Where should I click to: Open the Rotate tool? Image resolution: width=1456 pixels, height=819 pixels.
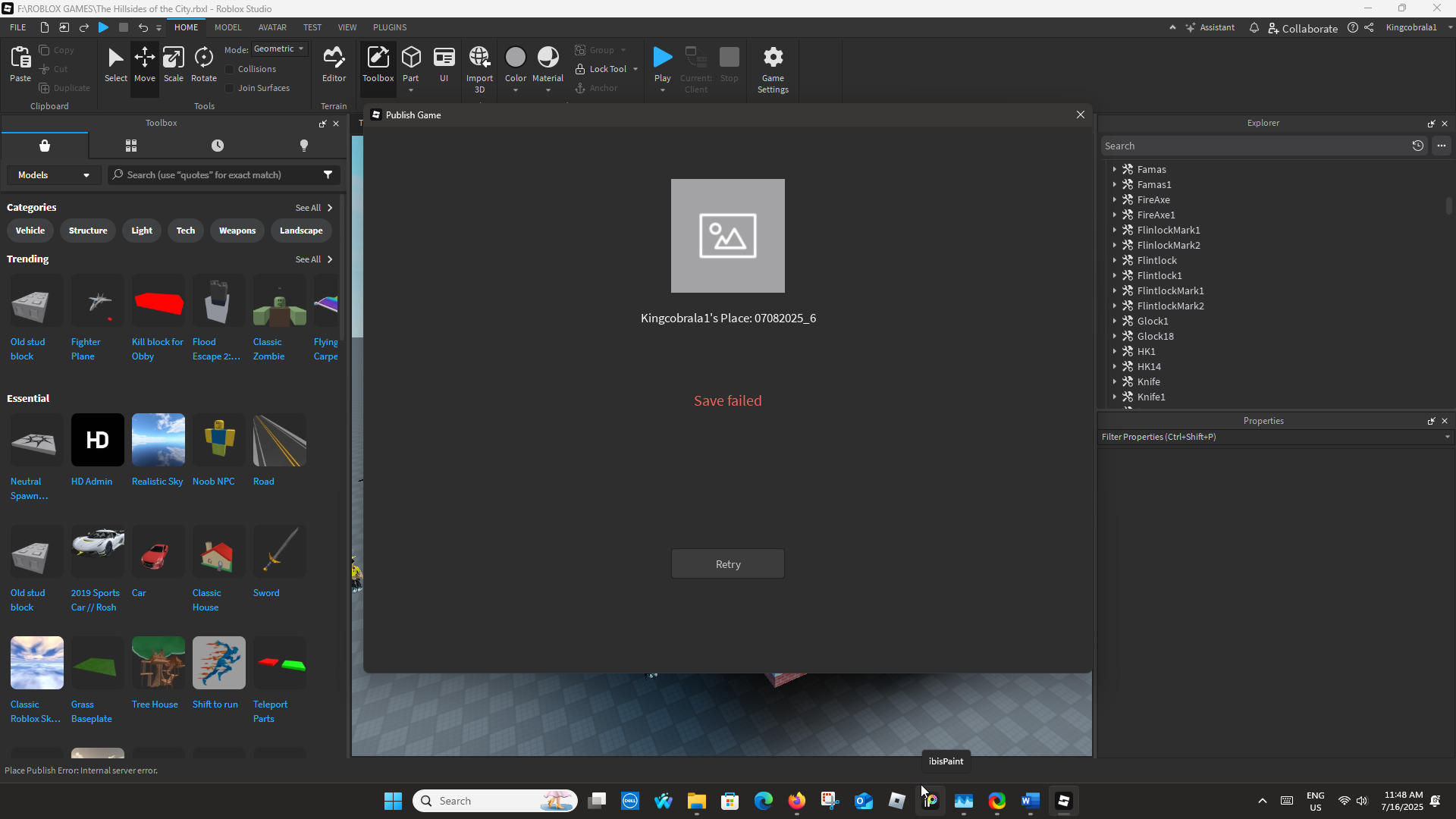coord(203,64)
